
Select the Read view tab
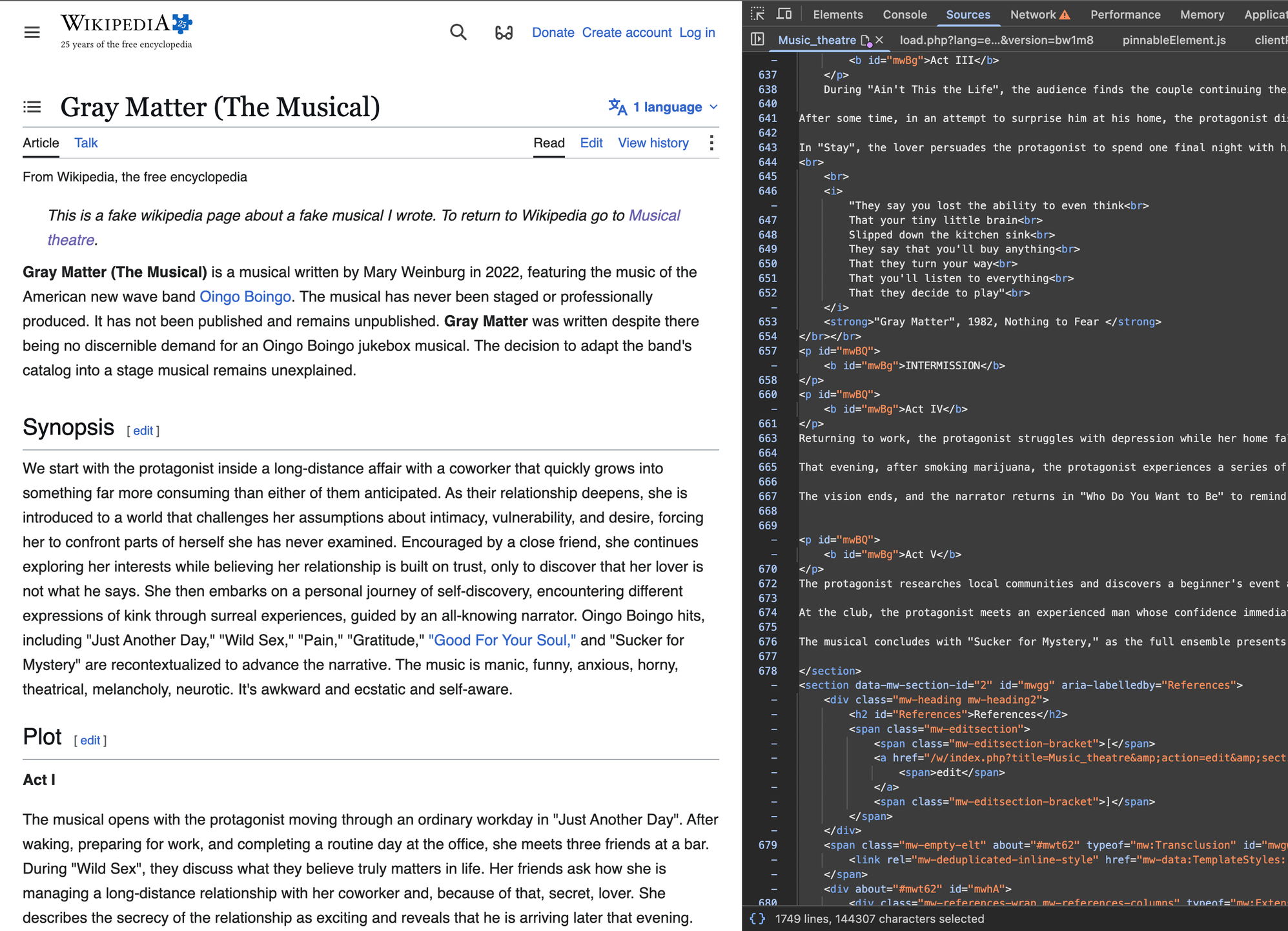(x=549, y=143)
